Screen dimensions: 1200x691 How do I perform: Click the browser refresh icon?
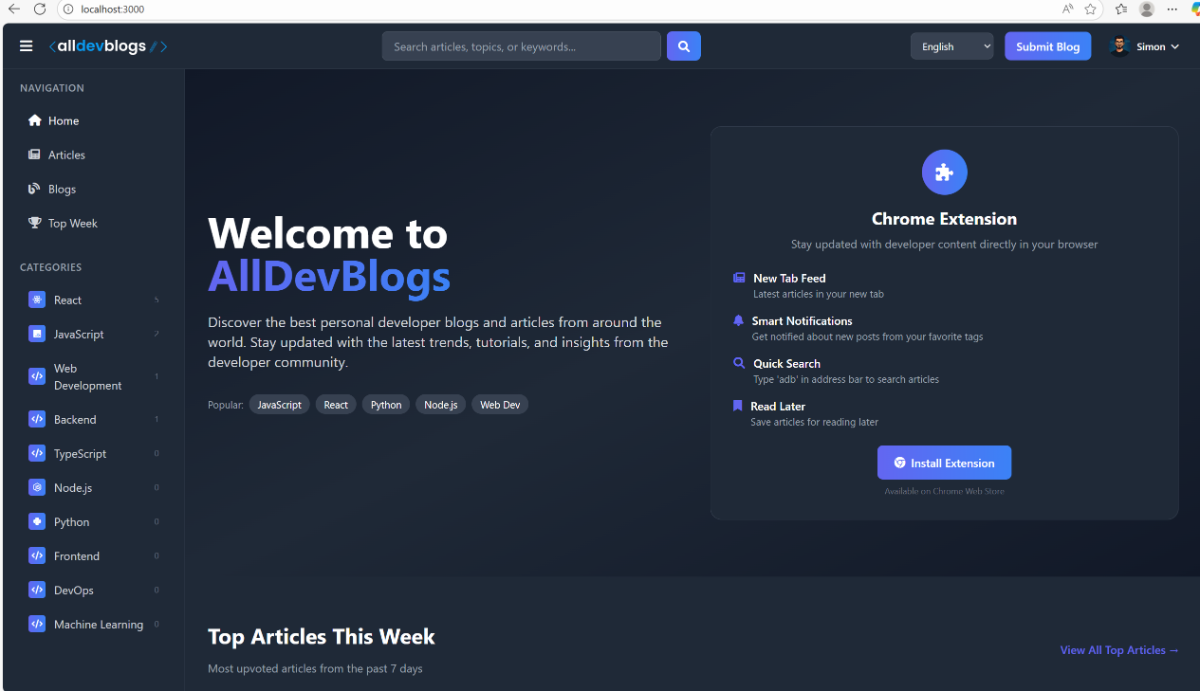39,9
